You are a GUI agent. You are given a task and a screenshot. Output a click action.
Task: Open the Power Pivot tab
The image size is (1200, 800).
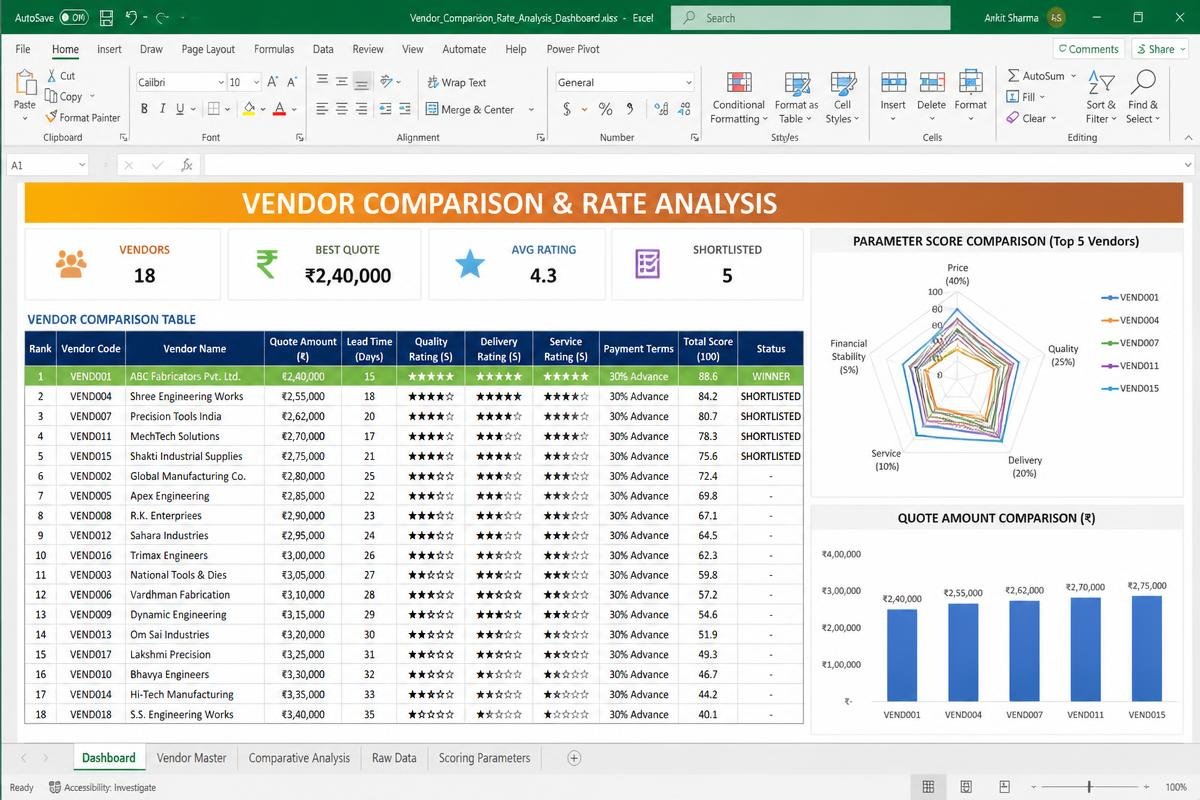(573, 49)
